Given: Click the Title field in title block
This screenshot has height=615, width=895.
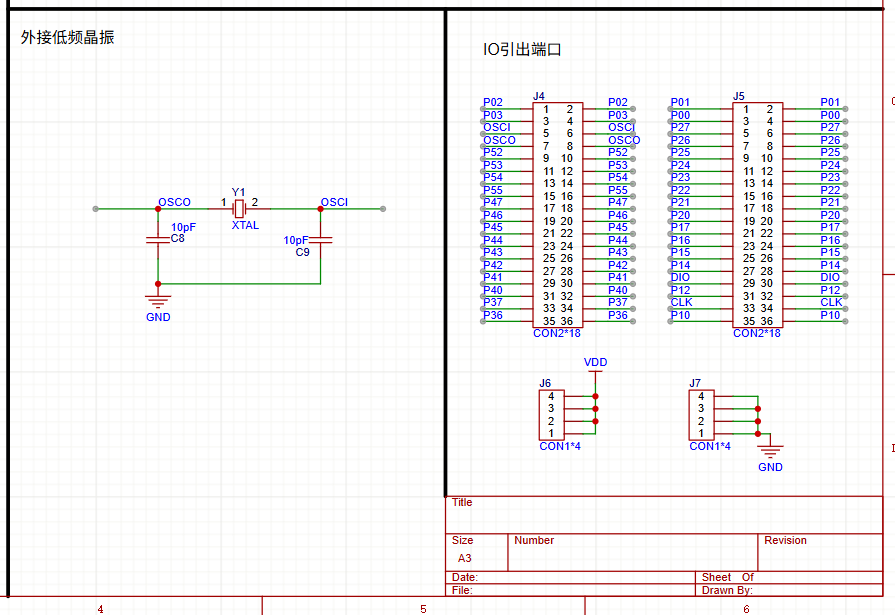Looking at the screenshot, I should (x=664, y=514).
